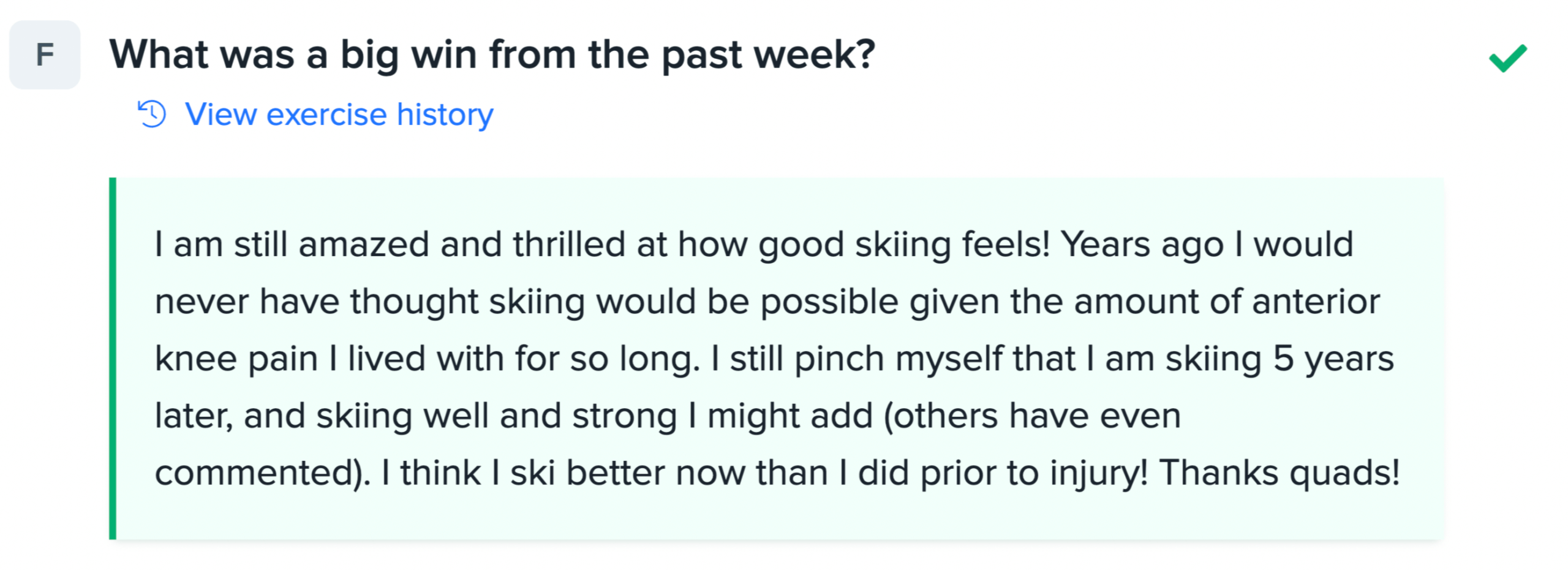Screen dimensions: 1568x570
Task: Click the green left border of the answer
Action: coord(113,358)
